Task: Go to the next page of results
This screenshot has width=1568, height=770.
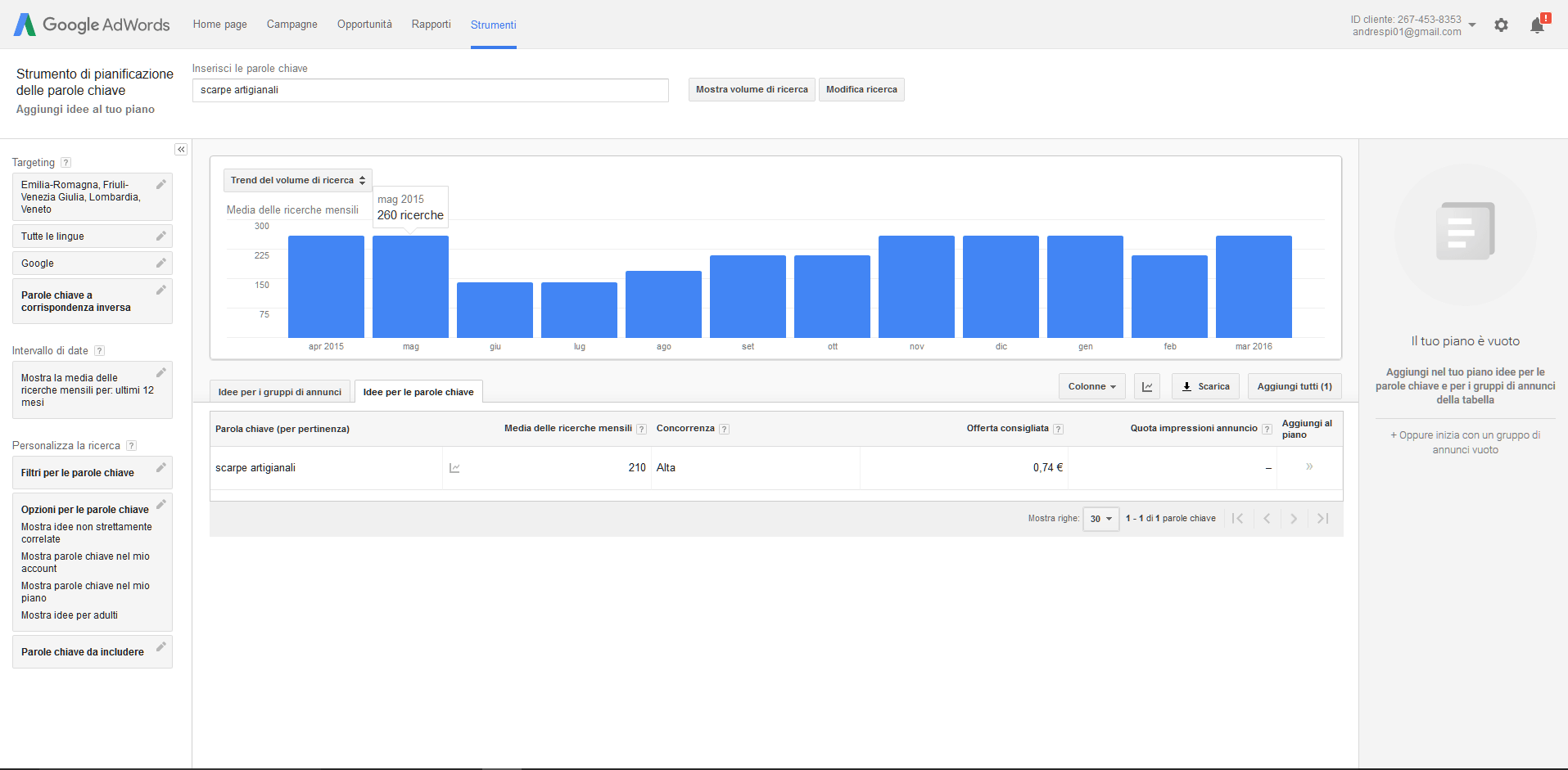Action: coord(1294,518)
